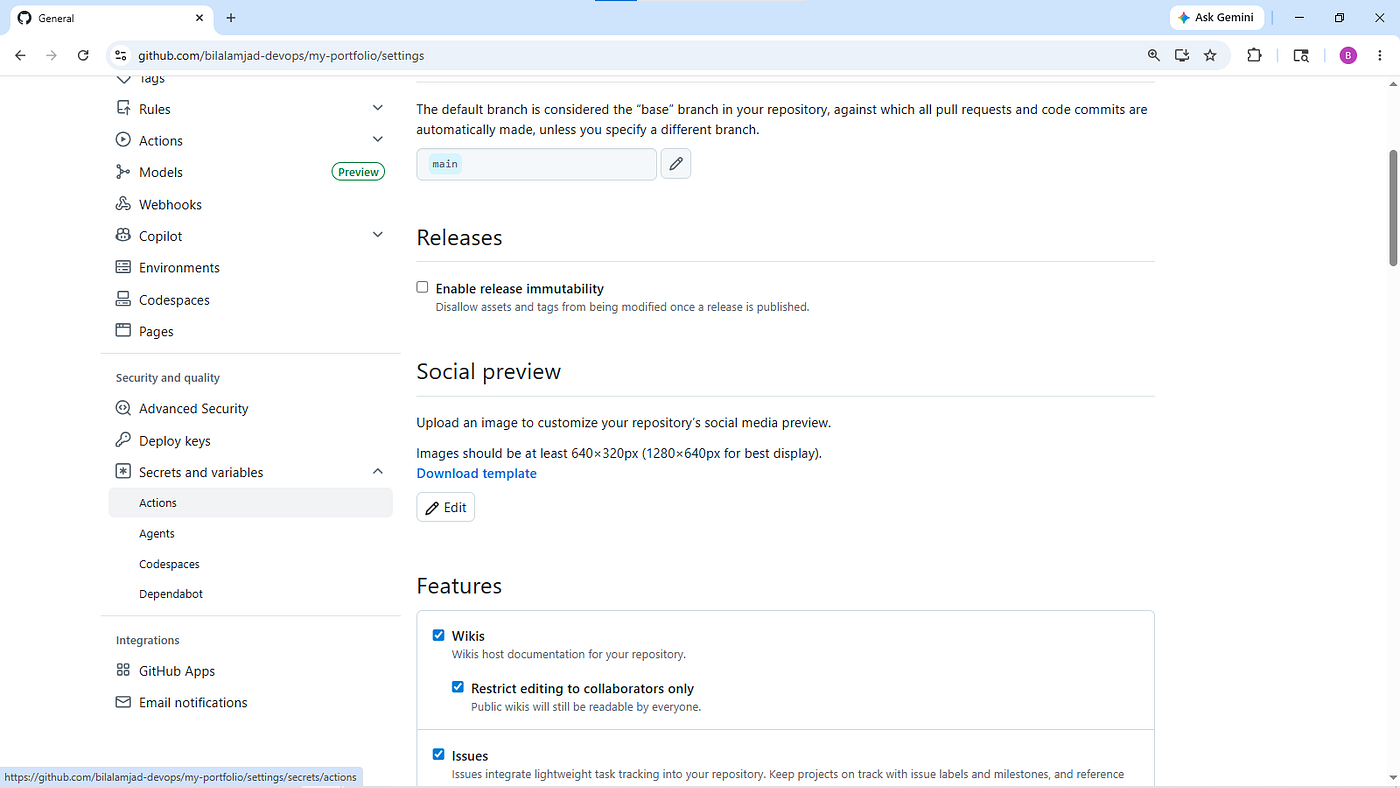
Task: Click the Codespaces icon in sidebar
Action: pos(123,299)
